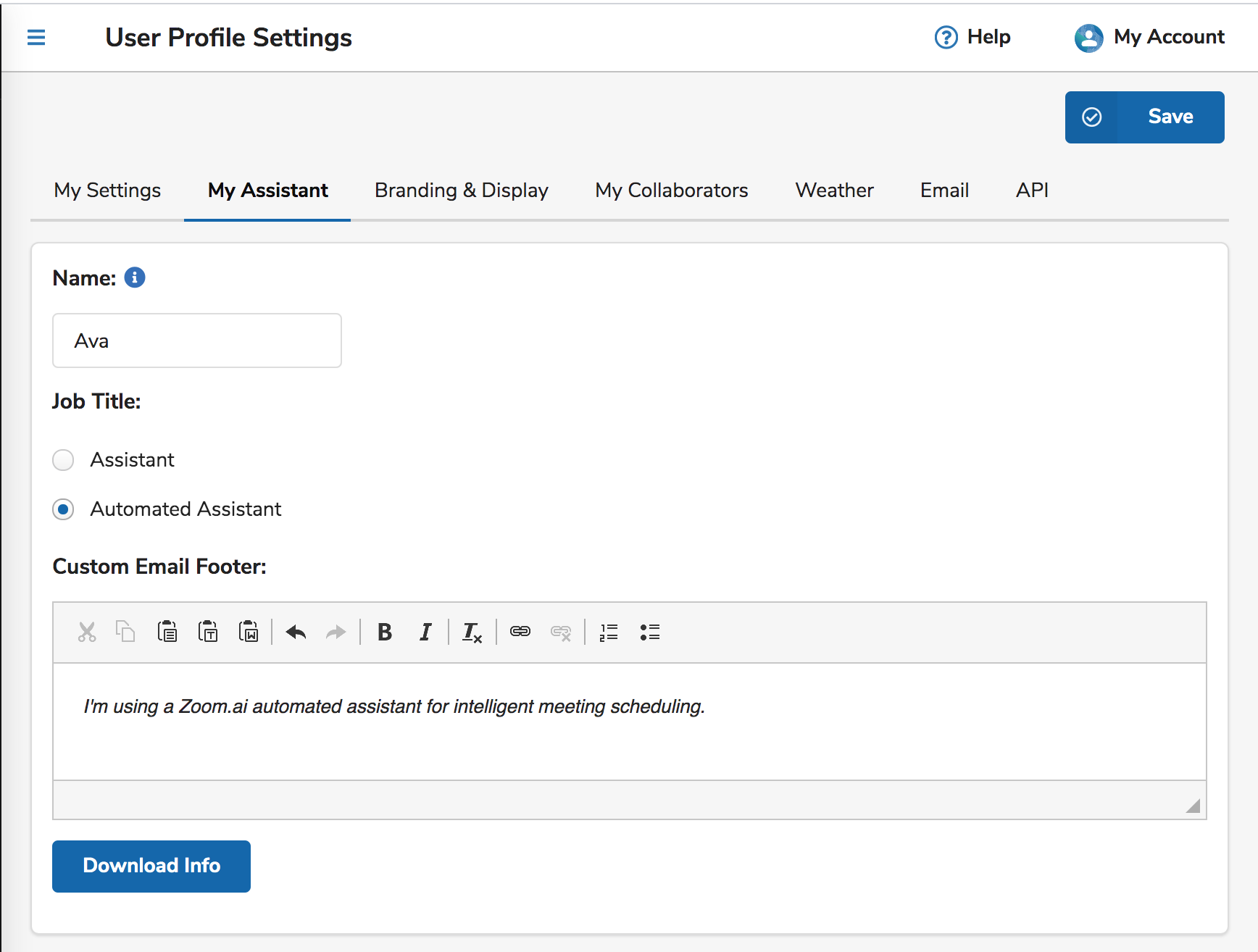Insert a bulleted list in the editor
Screen dimensions: 1258x952
point(649,632)
